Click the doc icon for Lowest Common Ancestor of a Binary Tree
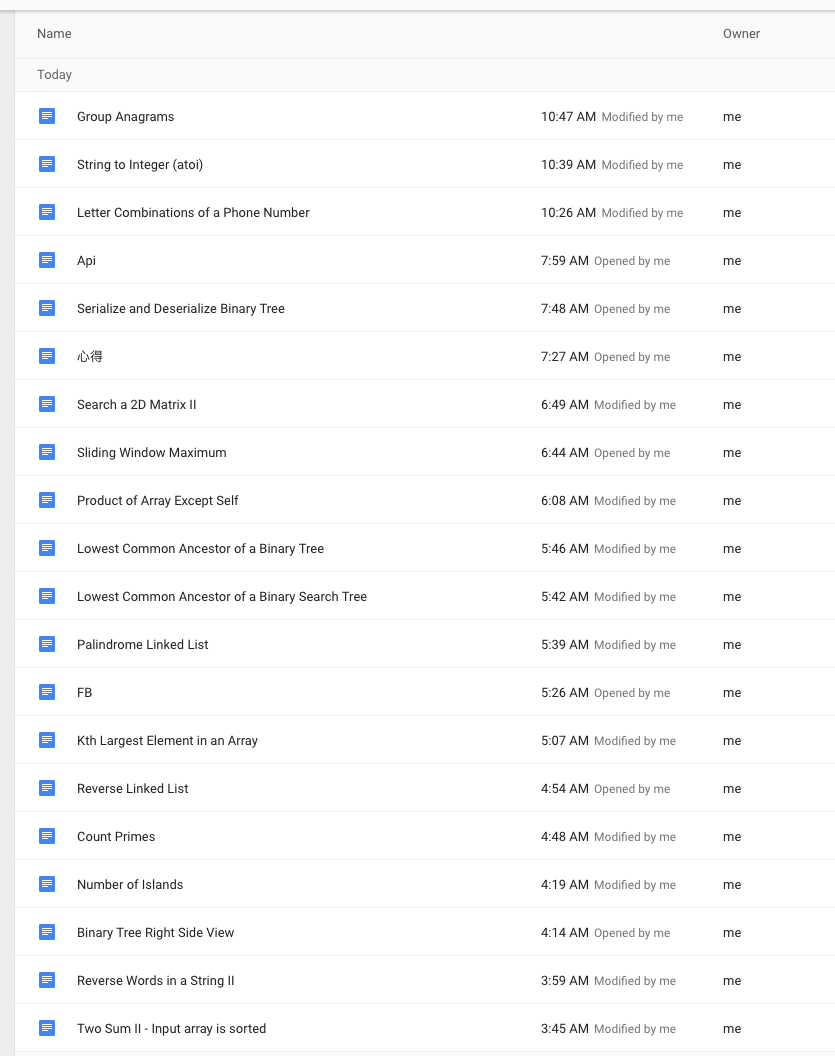This screenshot has width=835, height=1056. click(x=46, y=548)
